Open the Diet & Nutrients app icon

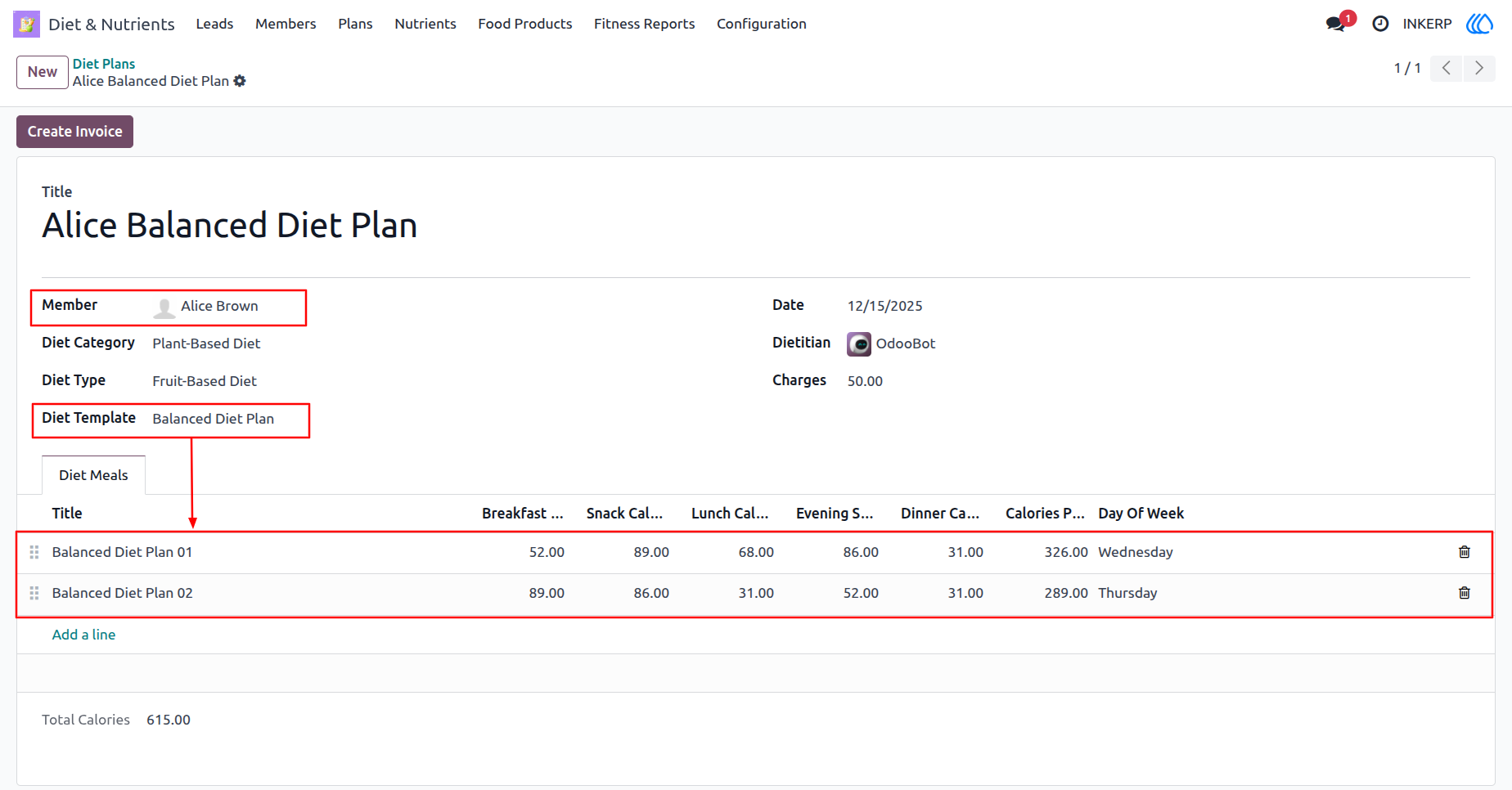pyautogui.click(x=26, y=24)
